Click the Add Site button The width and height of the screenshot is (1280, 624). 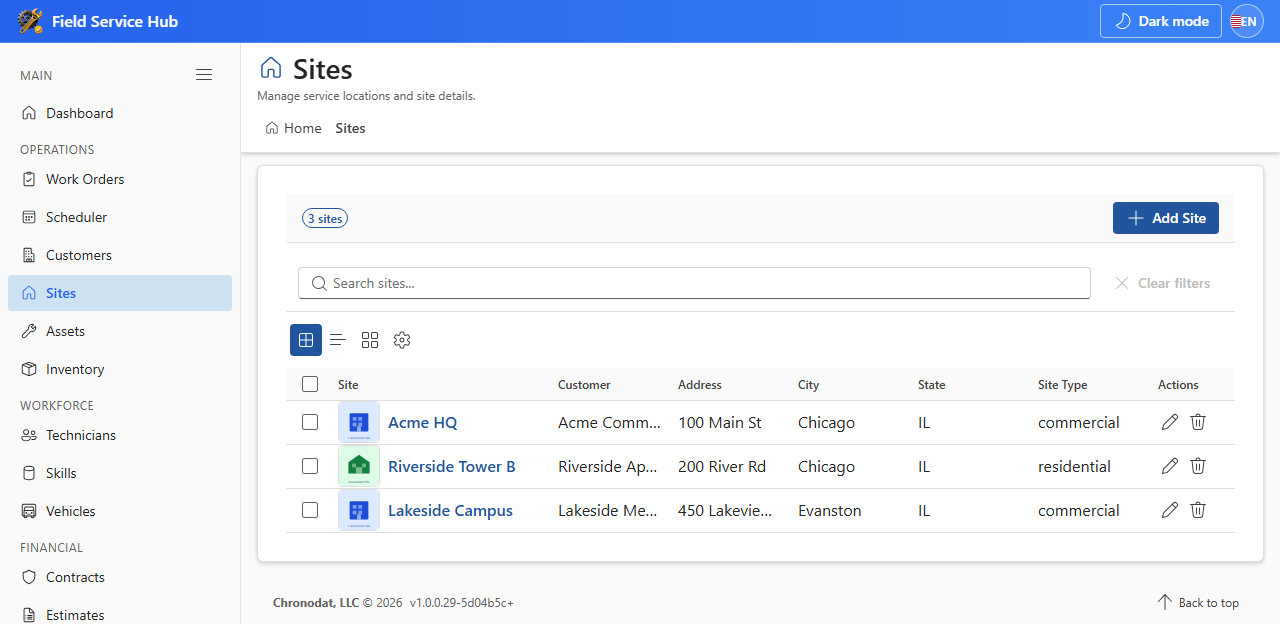point(1166,218)
